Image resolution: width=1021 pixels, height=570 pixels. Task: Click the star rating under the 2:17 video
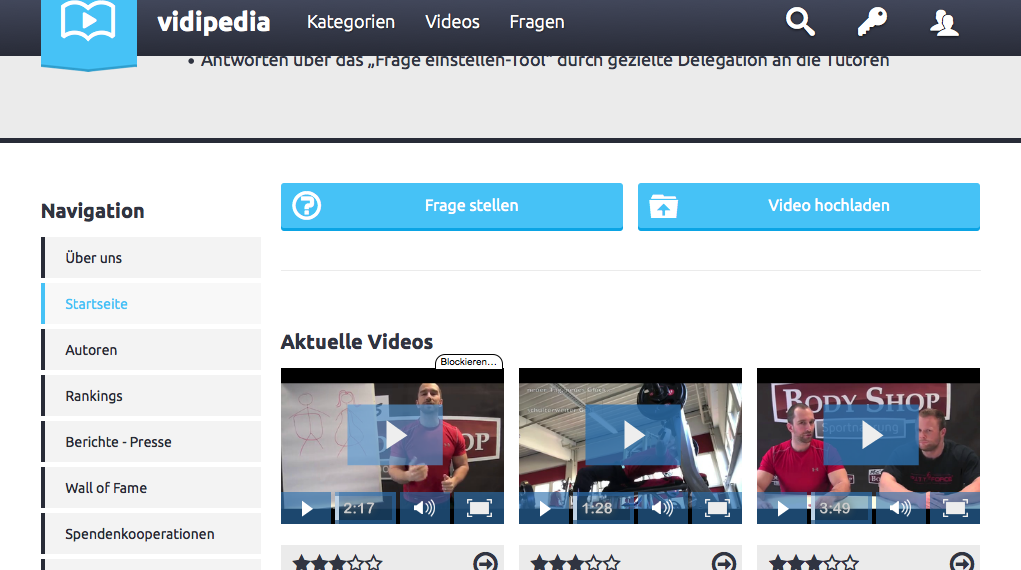(337, 562)
